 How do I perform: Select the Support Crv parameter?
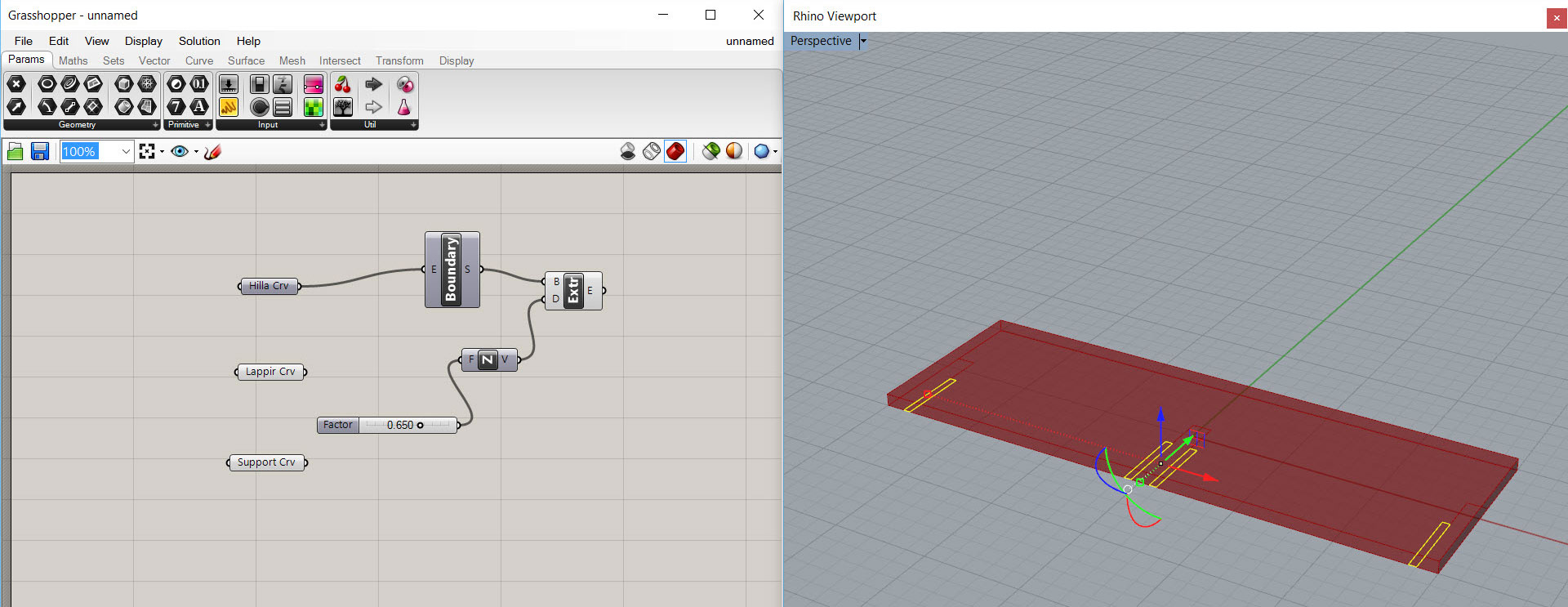[x=267, y=462]
